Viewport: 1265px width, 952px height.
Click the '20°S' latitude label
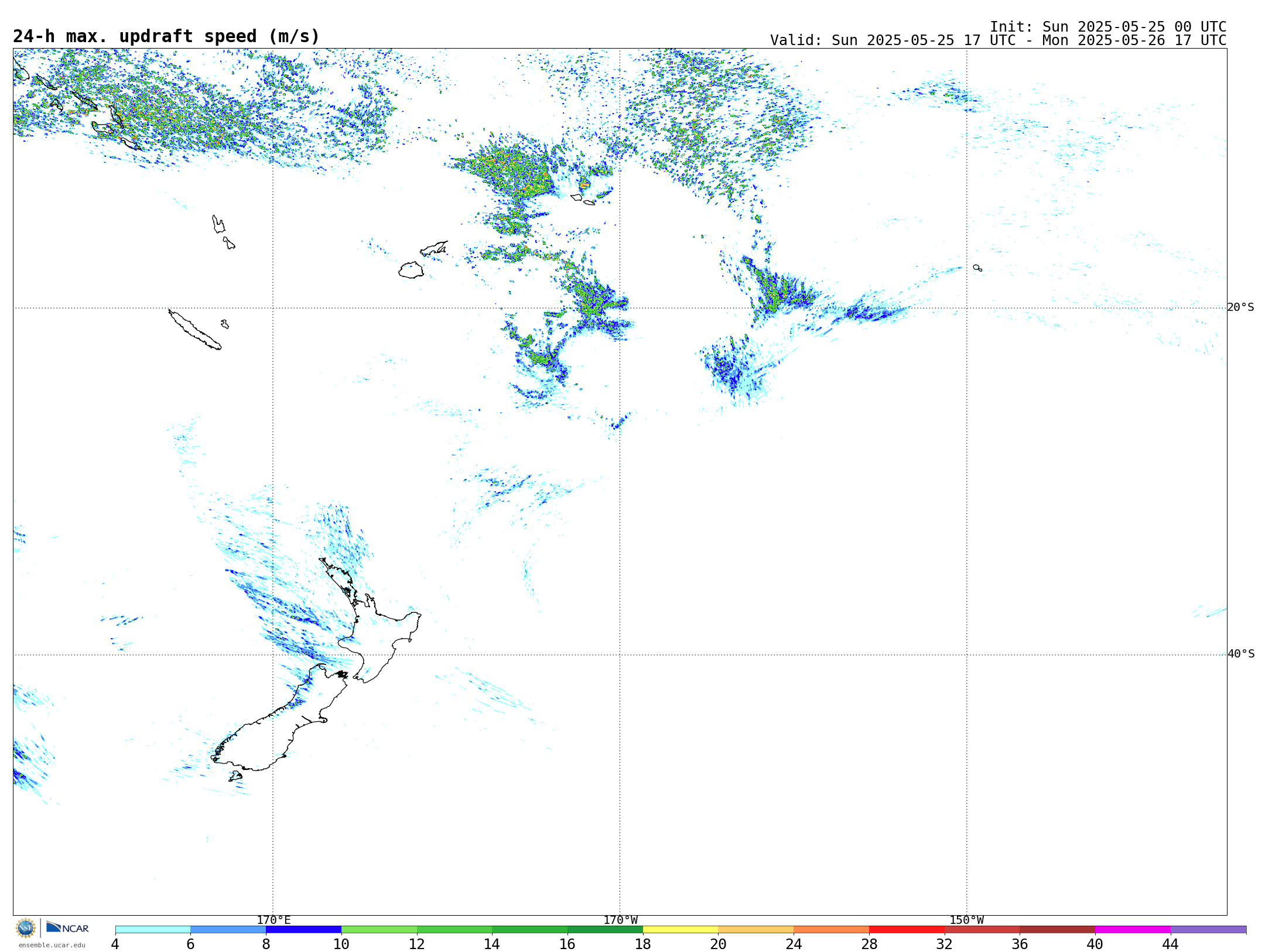pyautogui.click(x=1240, y=307)
